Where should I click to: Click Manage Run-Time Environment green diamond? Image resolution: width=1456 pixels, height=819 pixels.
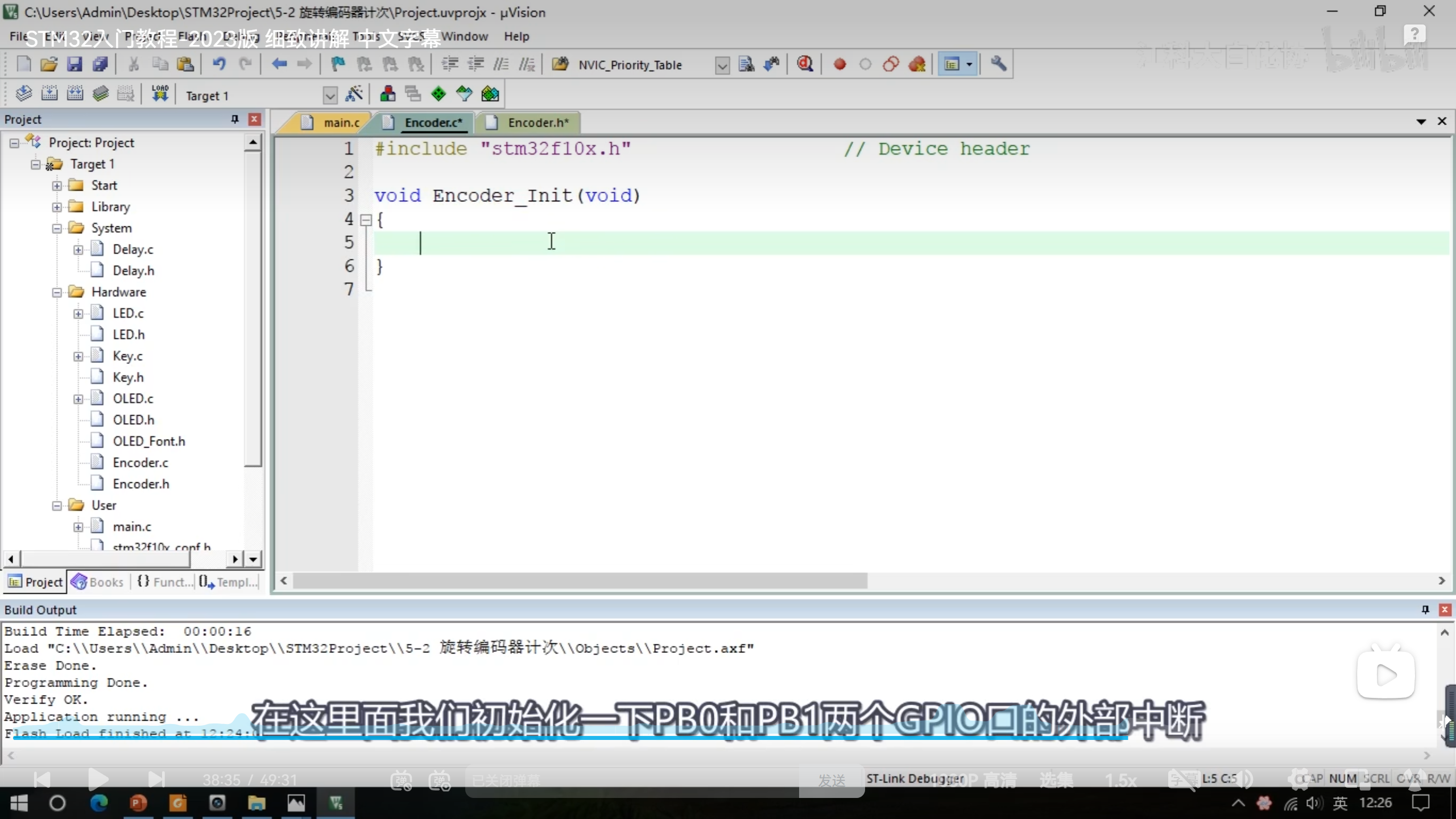pos(439,94)
